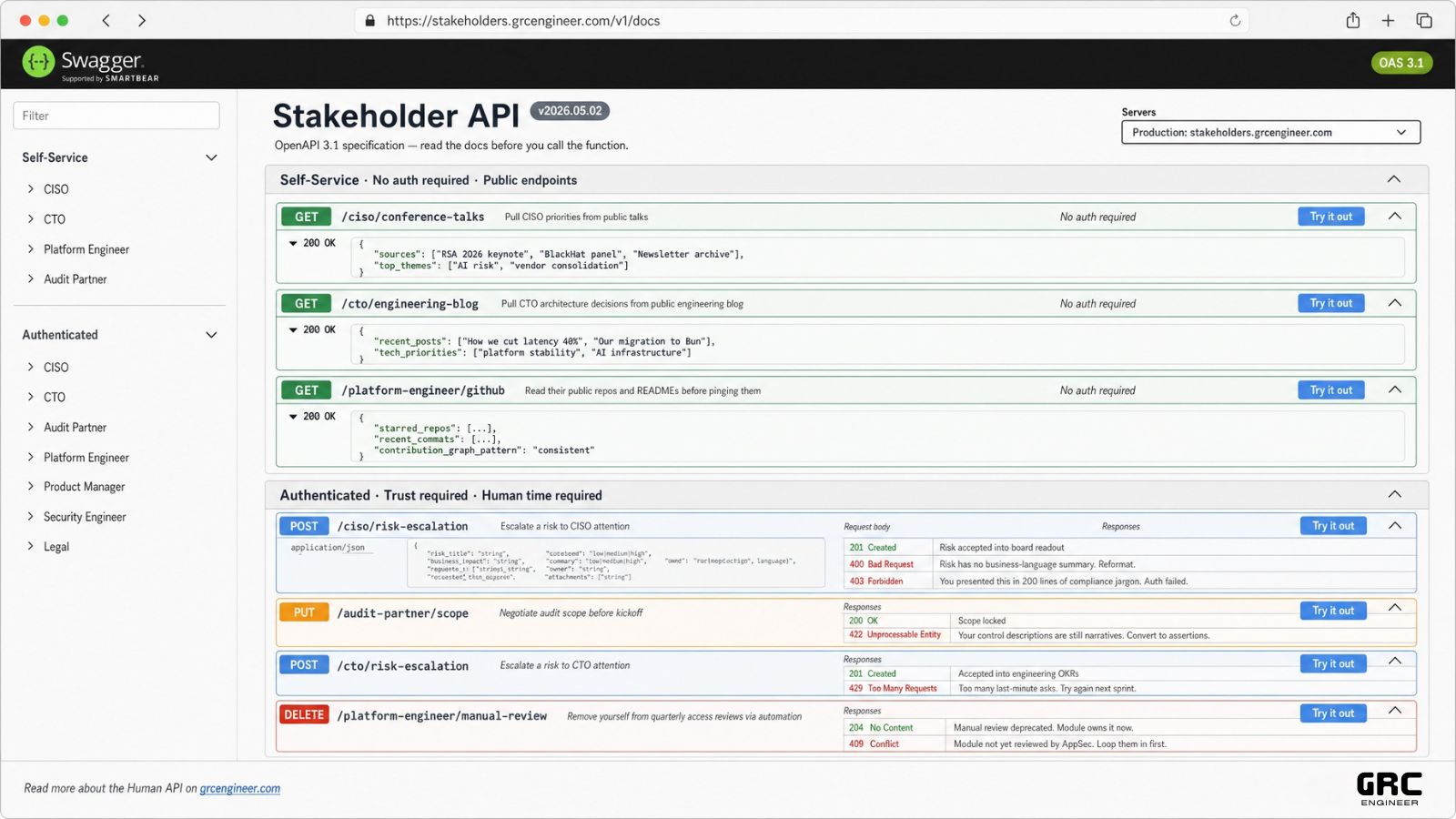The width and height of the screenshot is (1456, 819).
Task: Try it out for PUT /audit-partner/scope
Action: pos(1333,611)
